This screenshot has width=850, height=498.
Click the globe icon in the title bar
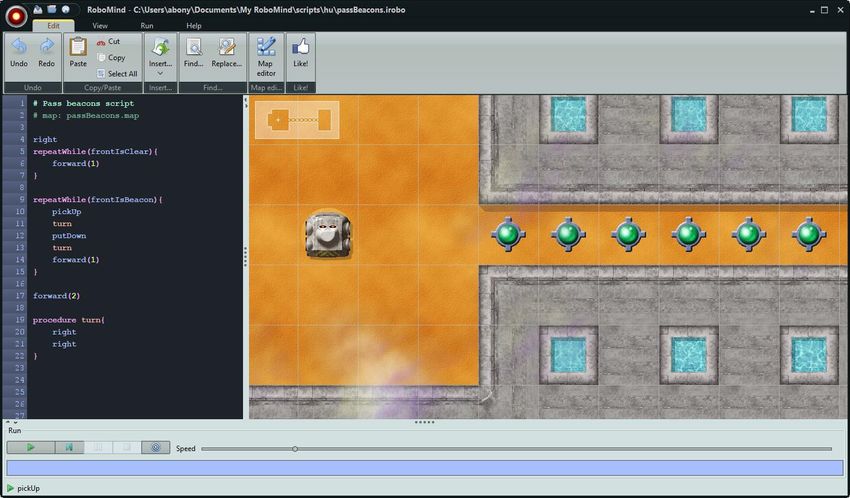pos(66,10)
